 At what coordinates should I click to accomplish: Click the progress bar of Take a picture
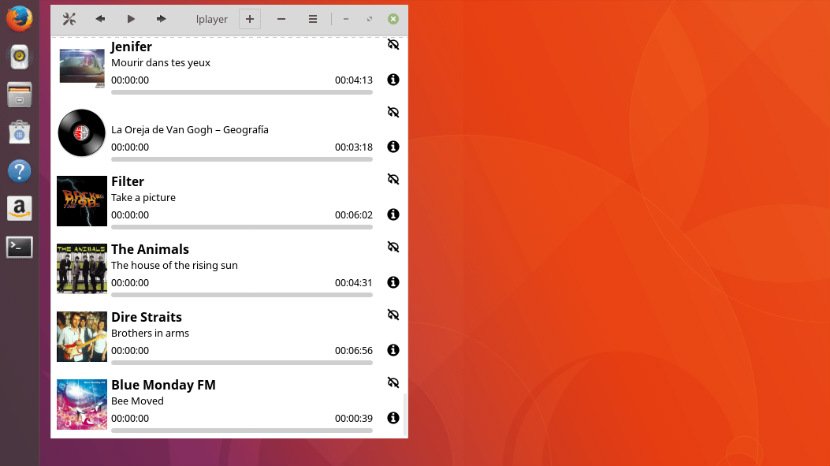point(242,227)
